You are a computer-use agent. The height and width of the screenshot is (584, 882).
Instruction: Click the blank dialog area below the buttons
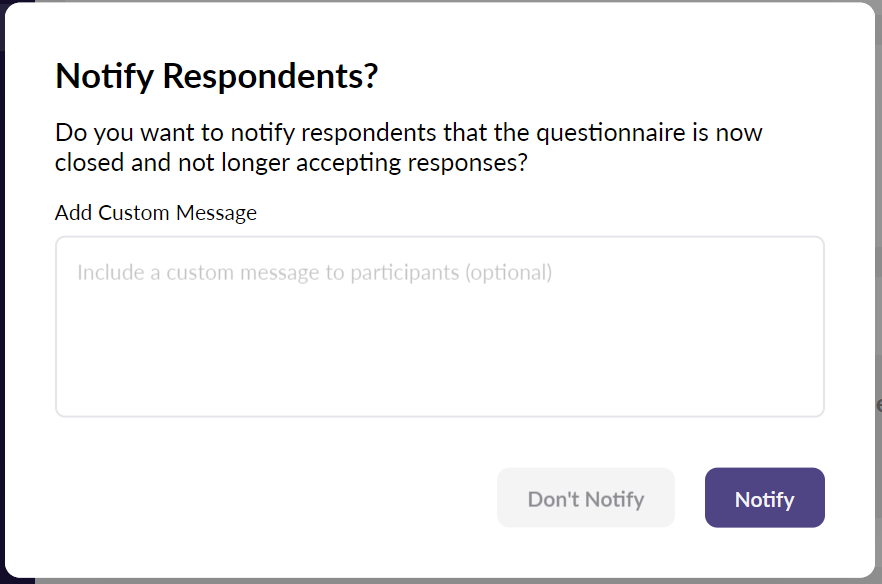pos(440,555)
